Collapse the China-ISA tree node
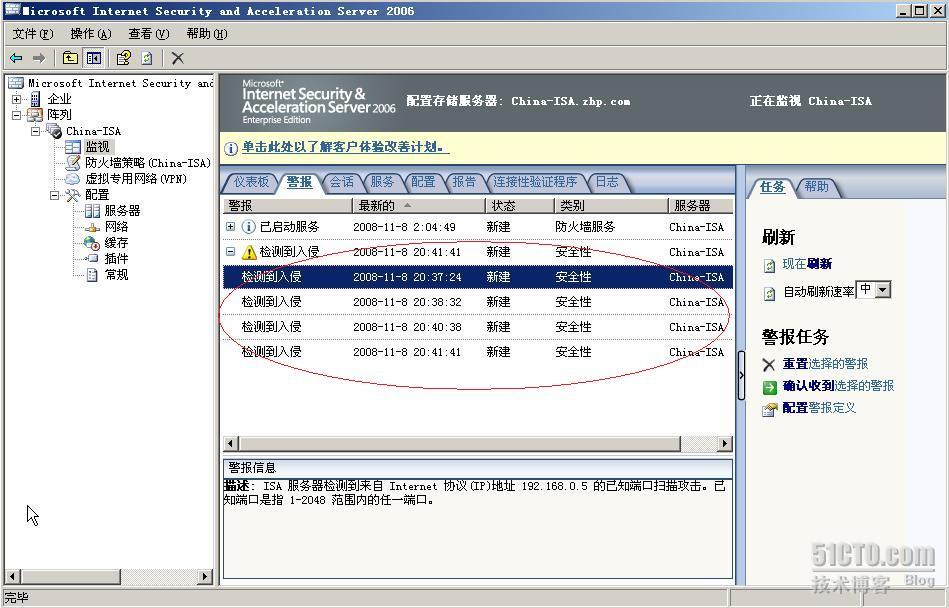This screenshot has height=608, width=949. click(36, 131)
